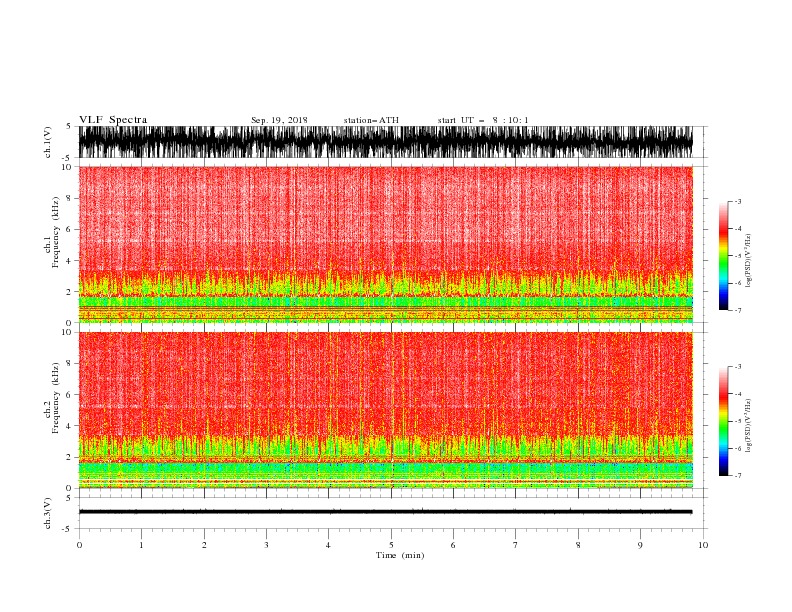This screenshot has width=792, height=612.
Task: Click the ch.3 flat waveform trace
Action: pyautogui.click(x=385, y=512)
